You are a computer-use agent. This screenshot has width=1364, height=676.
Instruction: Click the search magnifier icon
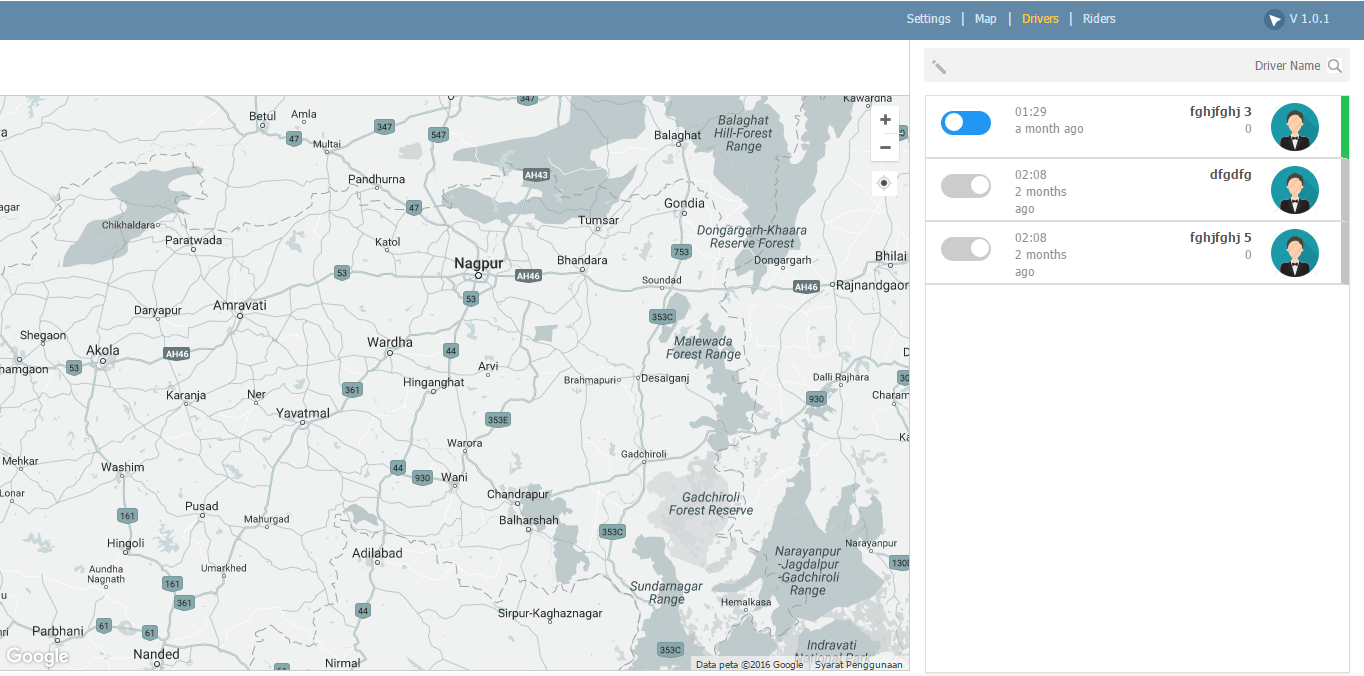1335,66
